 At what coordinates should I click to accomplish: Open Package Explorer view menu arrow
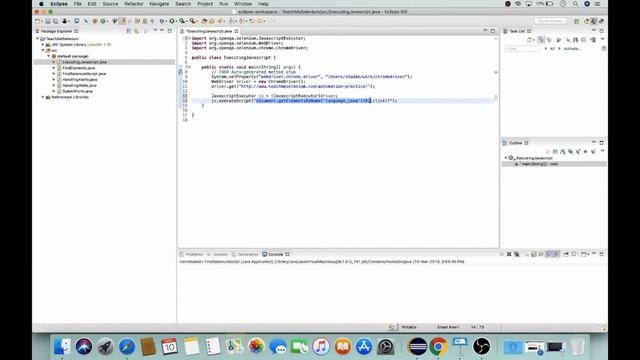tap(155, 31)
